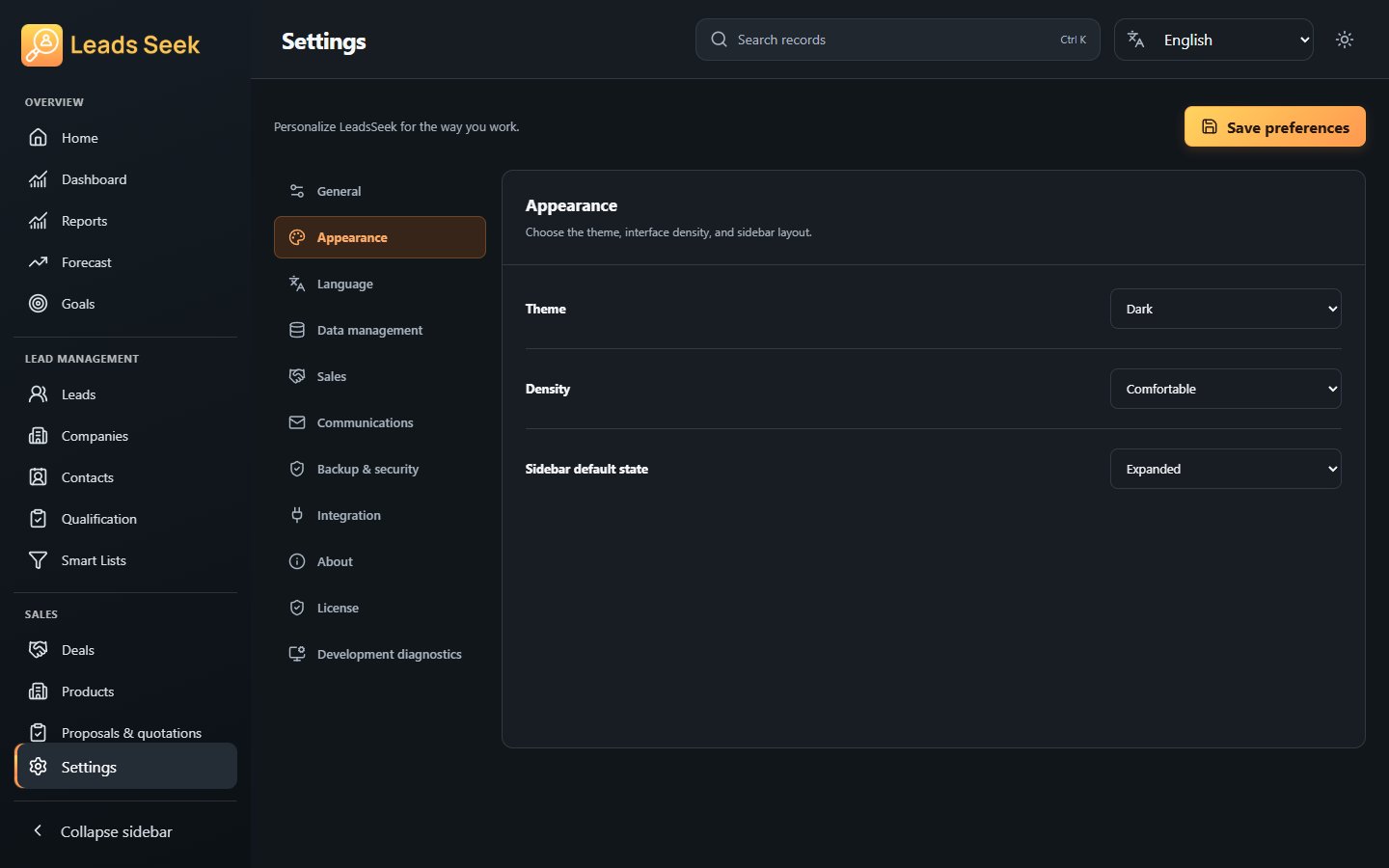Collapse the sidebar with the chevron icon

38,830
